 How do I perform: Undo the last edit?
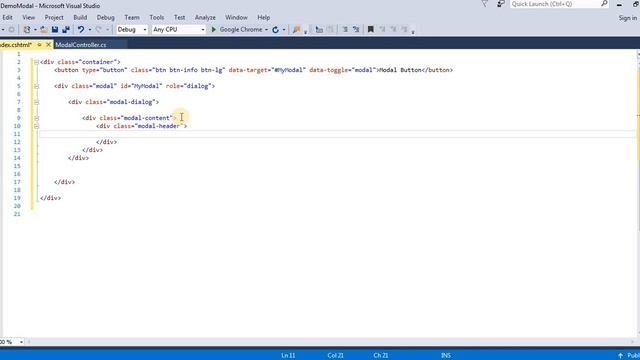click(x=81, y=29)
